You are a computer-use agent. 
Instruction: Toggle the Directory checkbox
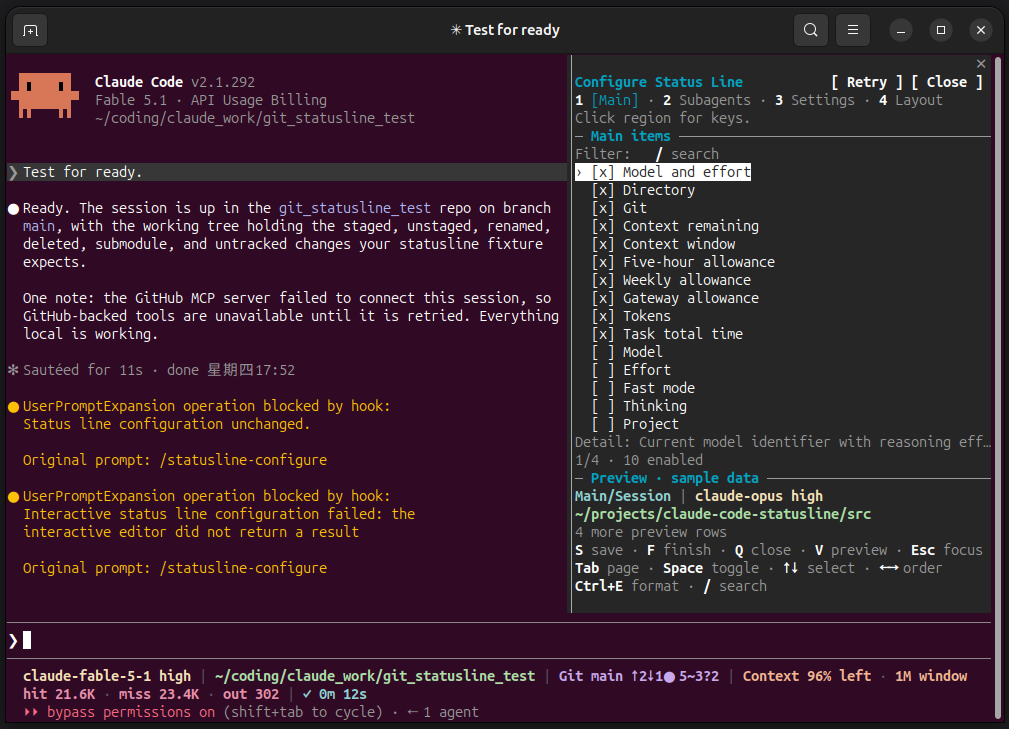602,190
